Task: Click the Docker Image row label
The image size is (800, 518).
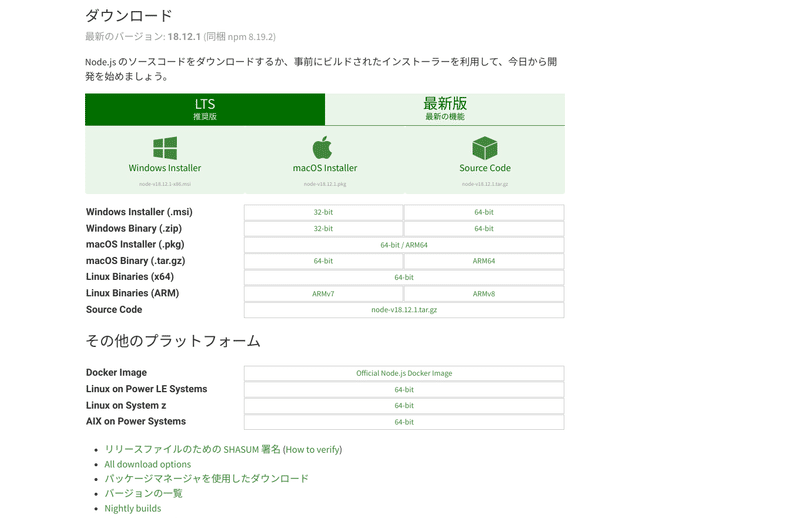Action: point(116,373)
